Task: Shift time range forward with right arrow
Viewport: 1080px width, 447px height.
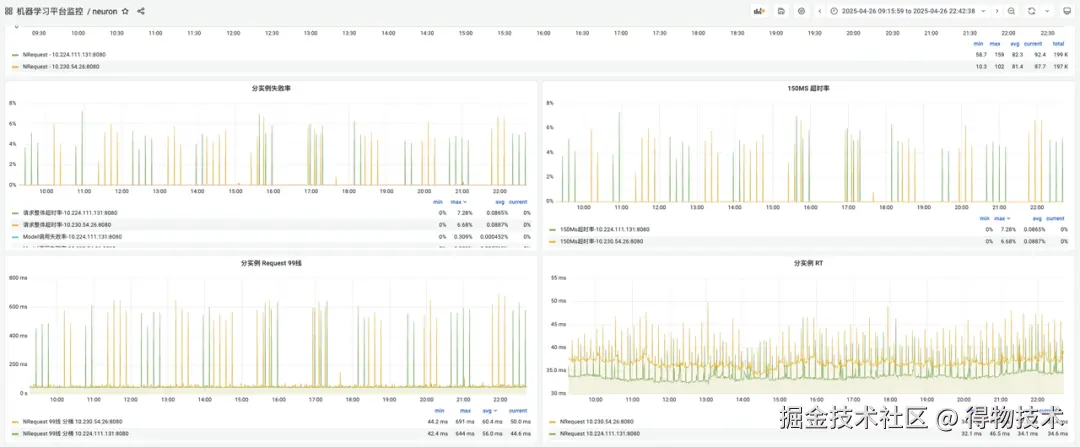Action: [x=997, y=11]
